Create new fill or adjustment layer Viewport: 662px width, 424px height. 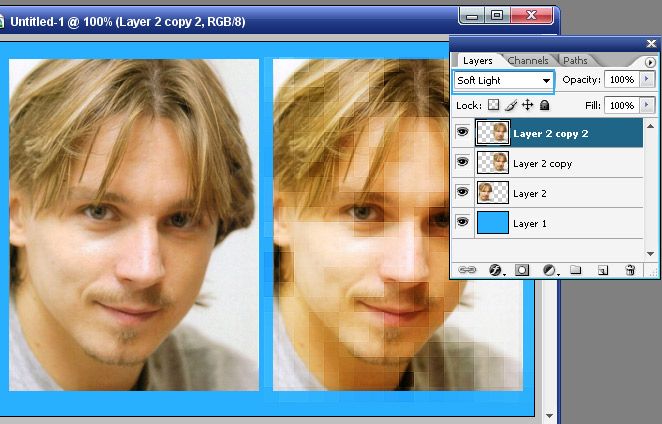(x=549, y=270)
